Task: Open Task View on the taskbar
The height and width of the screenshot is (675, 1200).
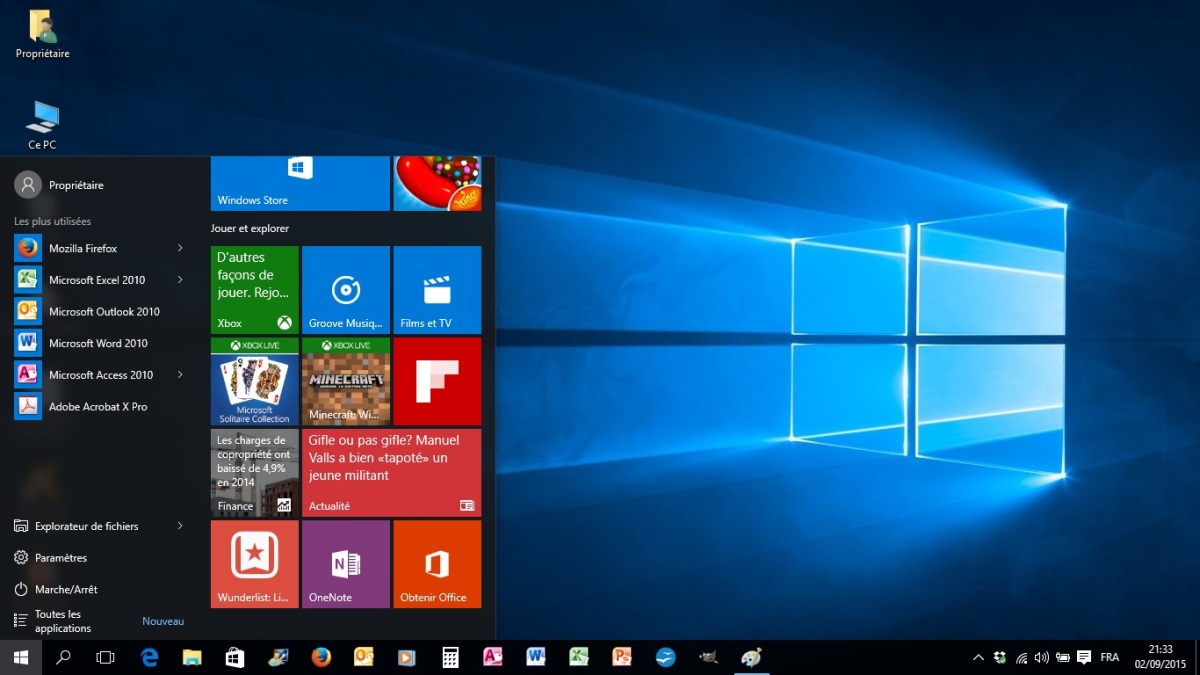Action: 105,657
